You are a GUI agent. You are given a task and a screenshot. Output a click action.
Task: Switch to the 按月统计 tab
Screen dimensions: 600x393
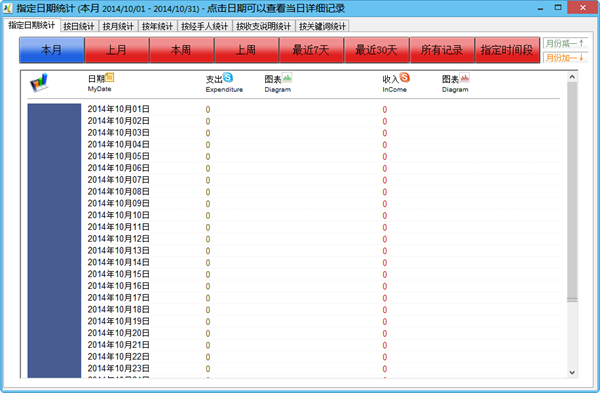(x=118, y=26)
